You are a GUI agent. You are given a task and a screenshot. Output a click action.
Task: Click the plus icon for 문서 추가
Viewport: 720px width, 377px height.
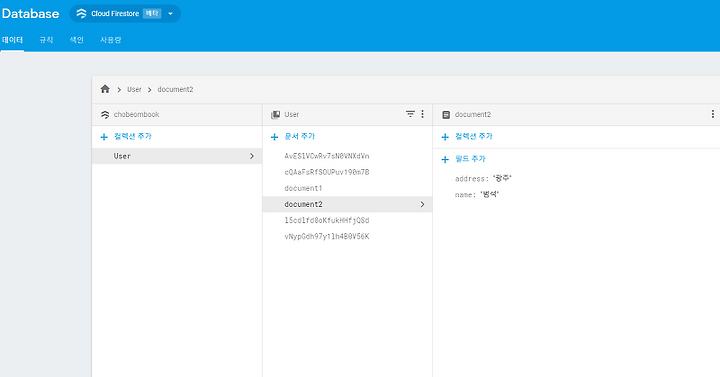(275, 137)
